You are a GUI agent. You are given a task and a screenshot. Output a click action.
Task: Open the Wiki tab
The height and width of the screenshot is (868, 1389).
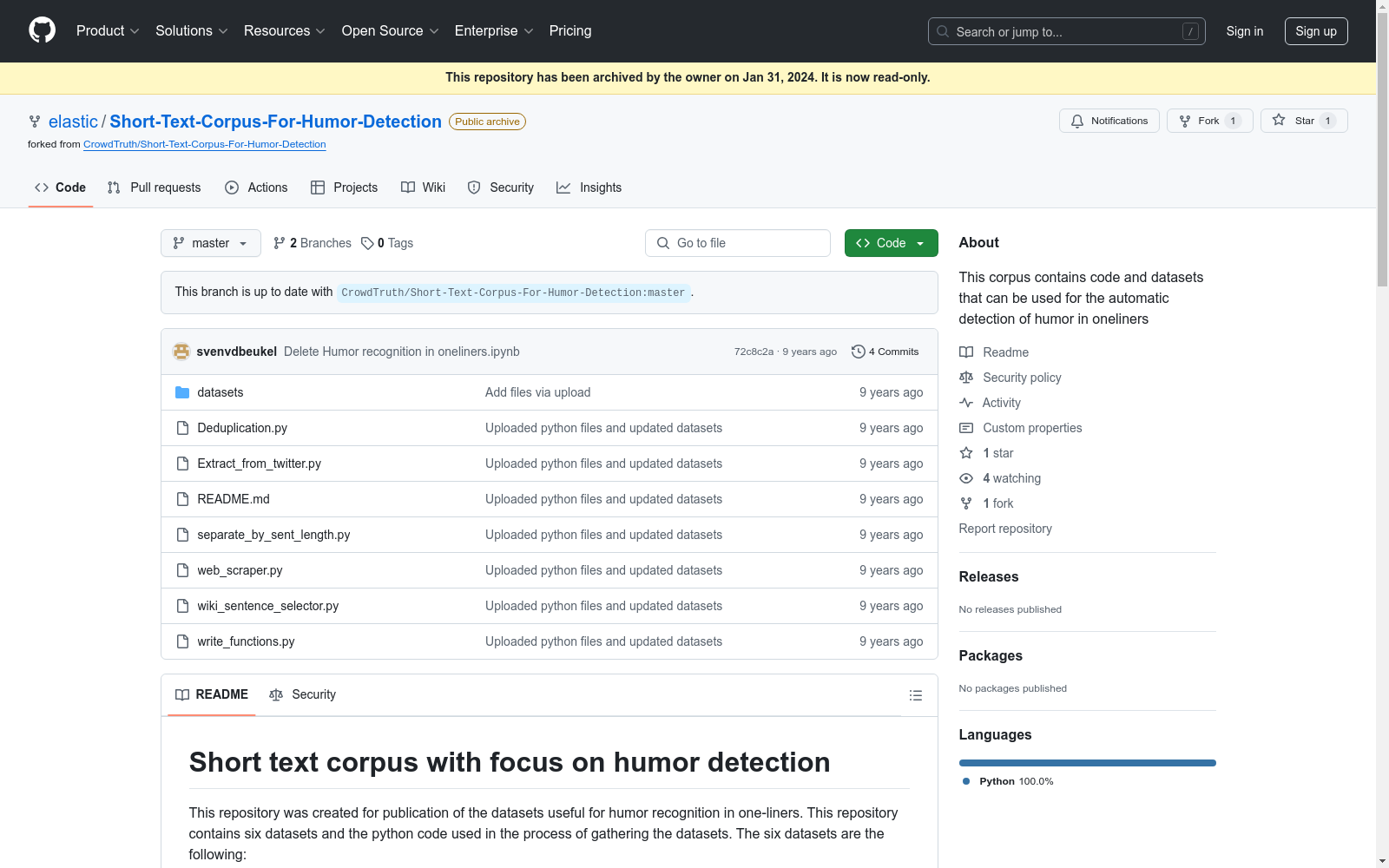pyautogui.click(x=424, y=187)
